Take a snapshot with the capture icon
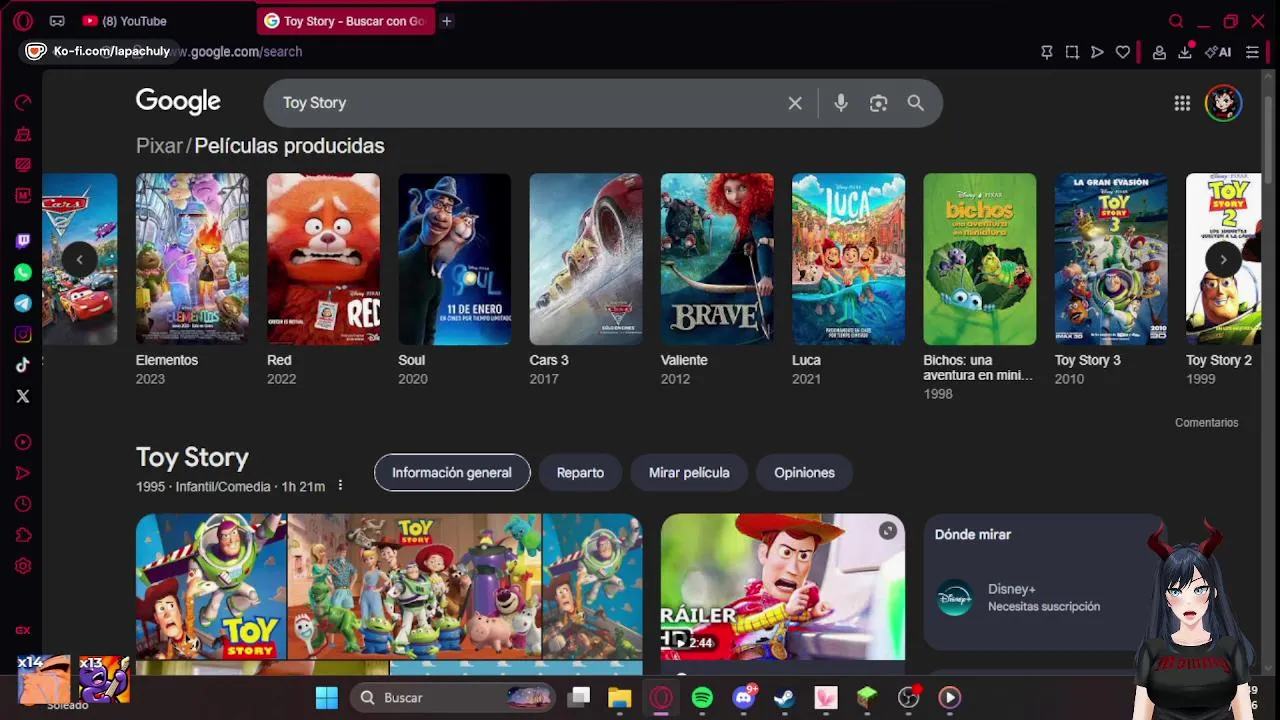Screen dimensions: 1280x720 (1072, 52)
